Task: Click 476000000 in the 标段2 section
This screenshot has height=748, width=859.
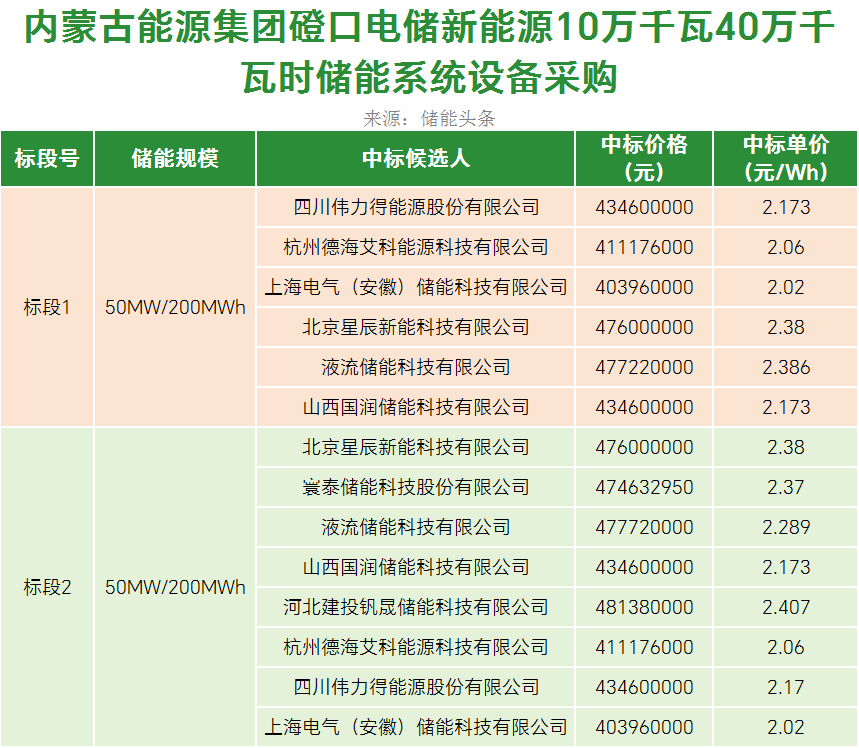Action: [644, 447]
